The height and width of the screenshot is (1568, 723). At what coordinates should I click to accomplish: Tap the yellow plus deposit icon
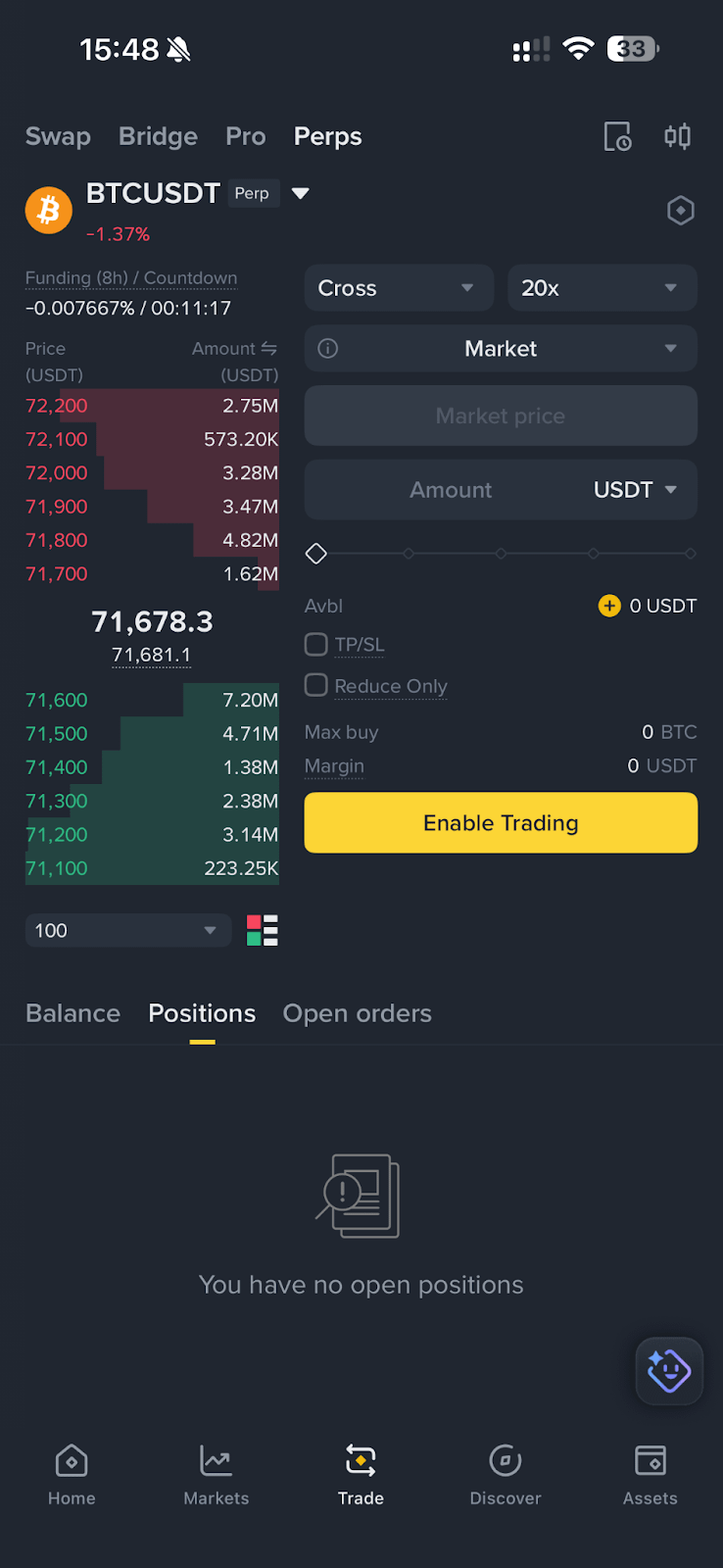click(x=609, y=606)
